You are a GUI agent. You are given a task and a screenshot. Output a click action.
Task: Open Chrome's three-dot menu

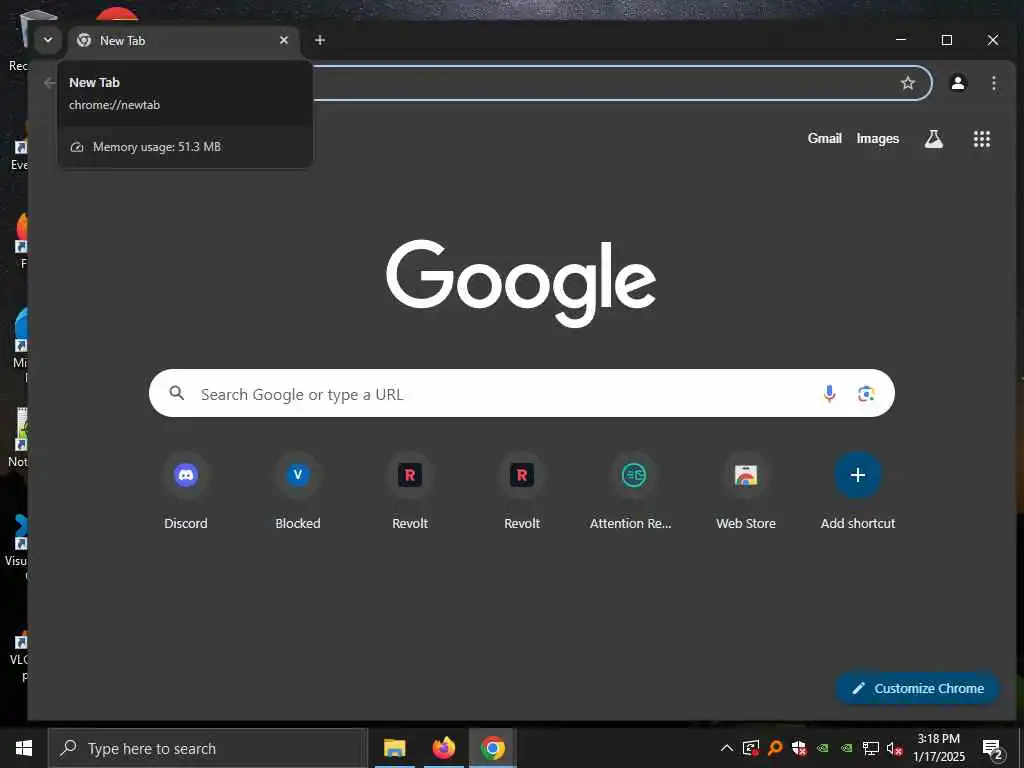[993, 83]
